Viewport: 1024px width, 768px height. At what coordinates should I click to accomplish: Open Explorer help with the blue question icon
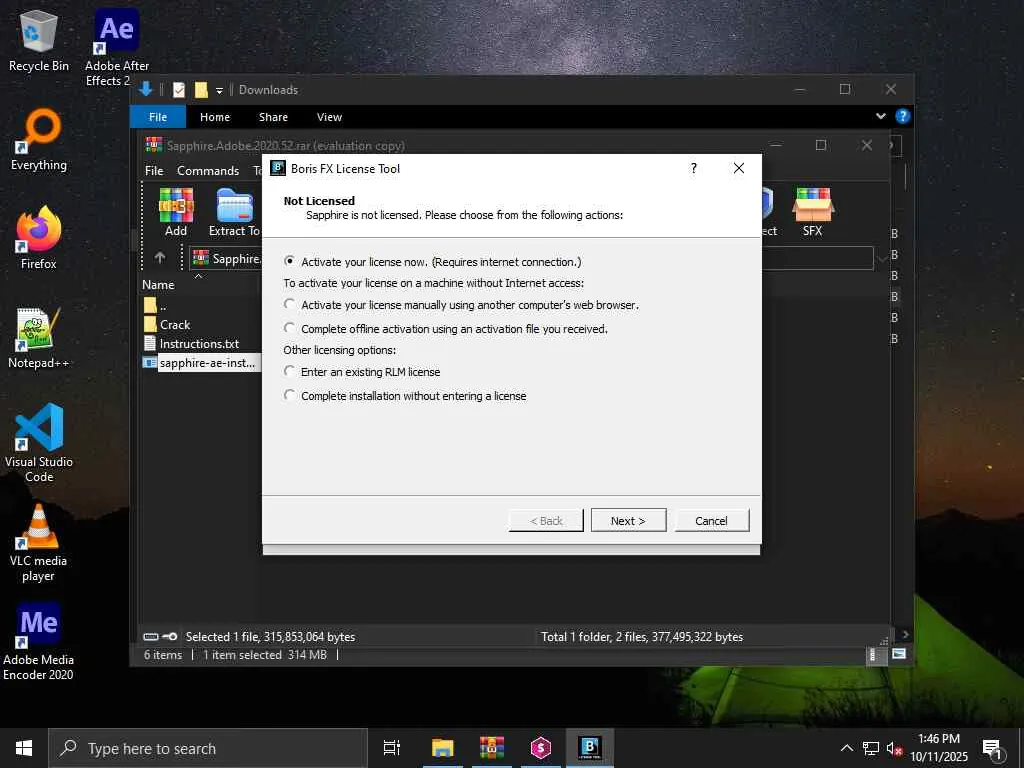[x=903, y=116]
